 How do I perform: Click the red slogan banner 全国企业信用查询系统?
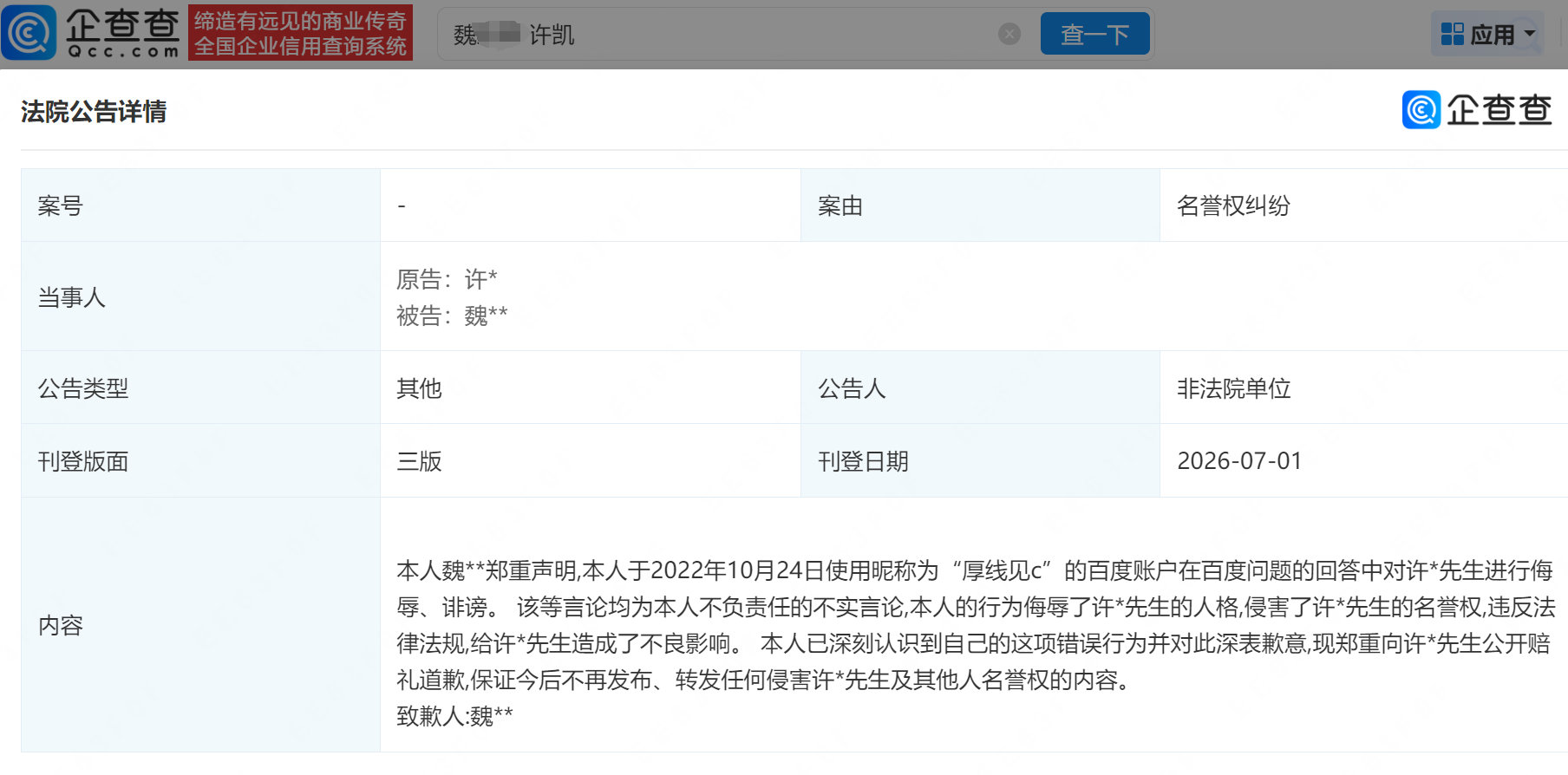(x=300, y=33)
